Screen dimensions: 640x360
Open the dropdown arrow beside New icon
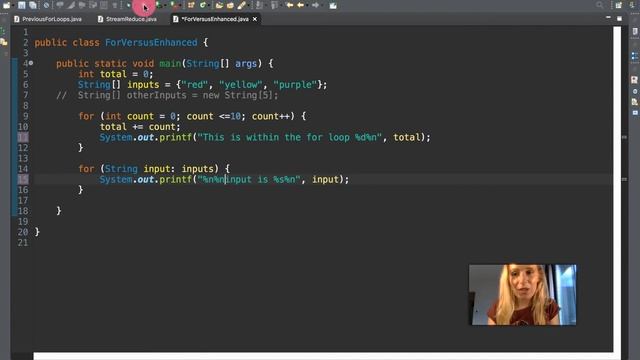[13, 5]
